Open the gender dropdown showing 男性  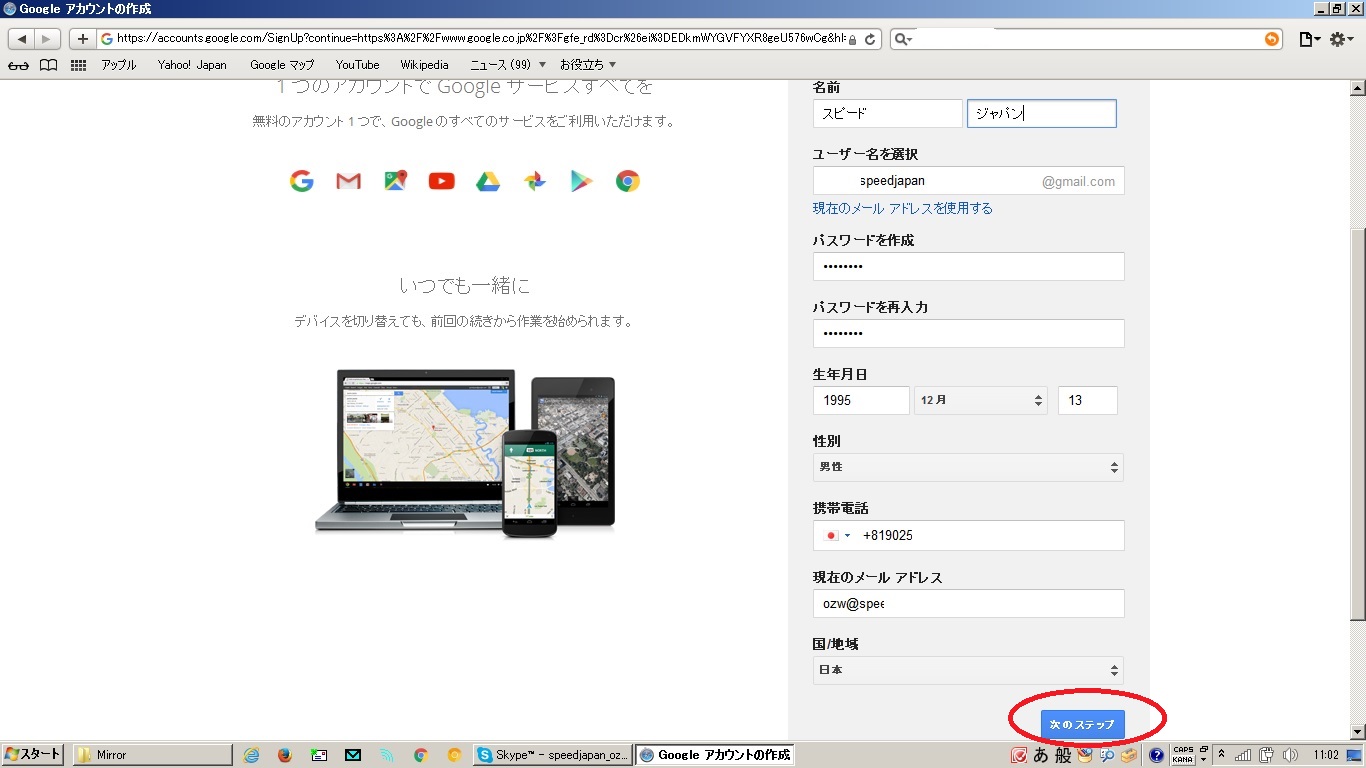tap(968, 467)
